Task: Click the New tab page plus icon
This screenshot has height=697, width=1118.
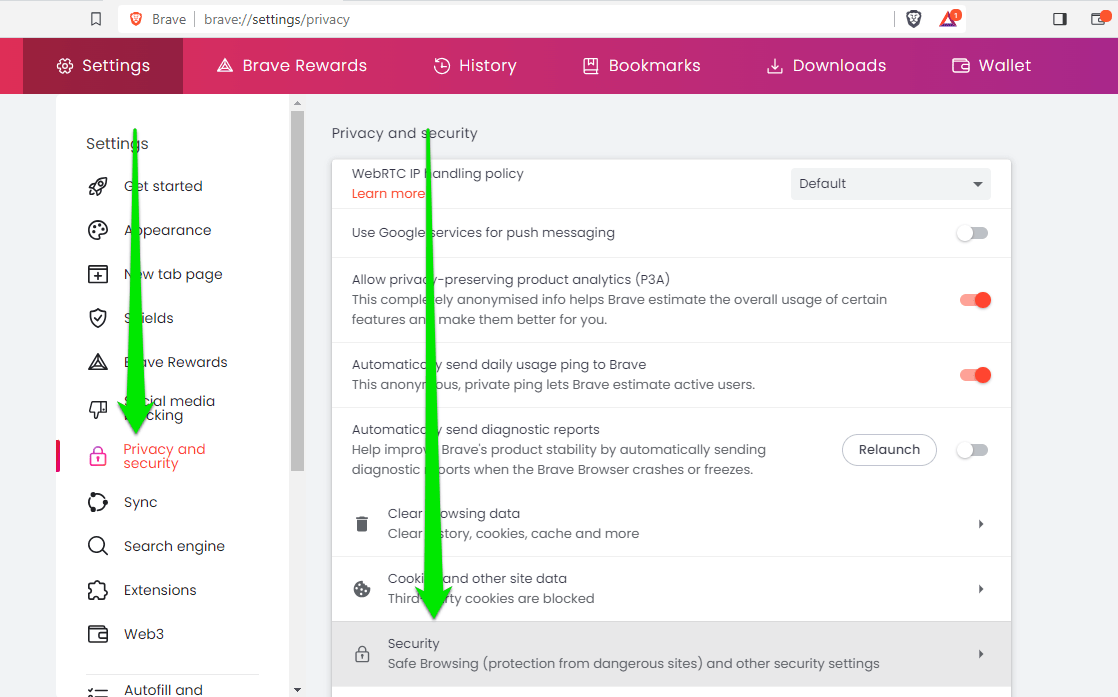Action: click(x=98, y=274)
